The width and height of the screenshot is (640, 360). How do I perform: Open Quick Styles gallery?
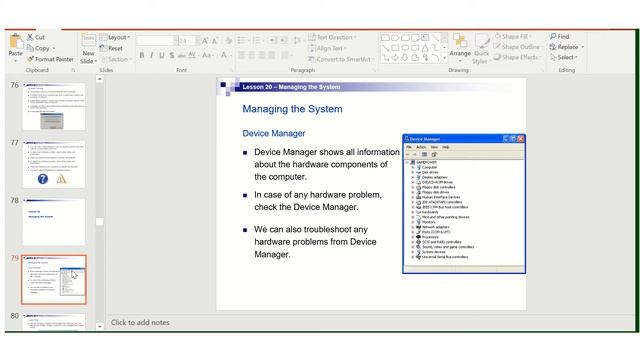tap(481, 49)
